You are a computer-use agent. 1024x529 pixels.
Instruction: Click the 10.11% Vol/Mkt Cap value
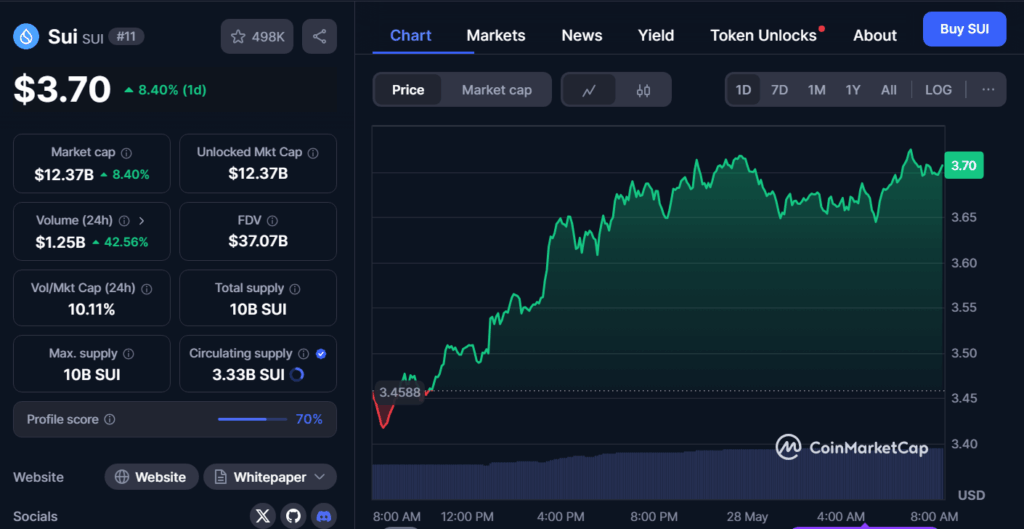[91, 310]
